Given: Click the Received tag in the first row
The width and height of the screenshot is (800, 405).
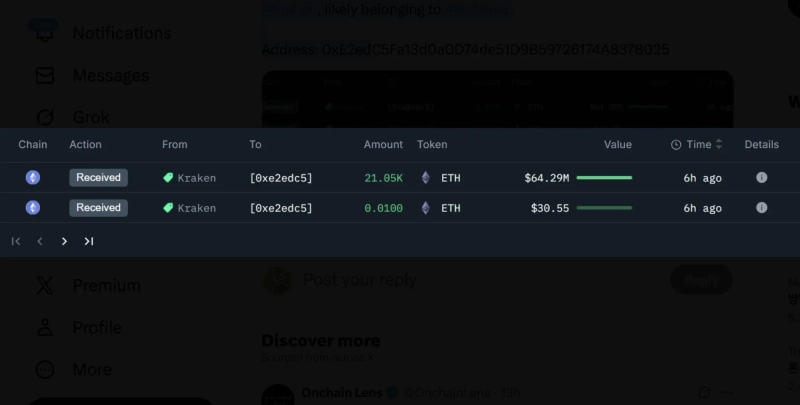Looking at the screenshot, I should [x=98, y=178].
